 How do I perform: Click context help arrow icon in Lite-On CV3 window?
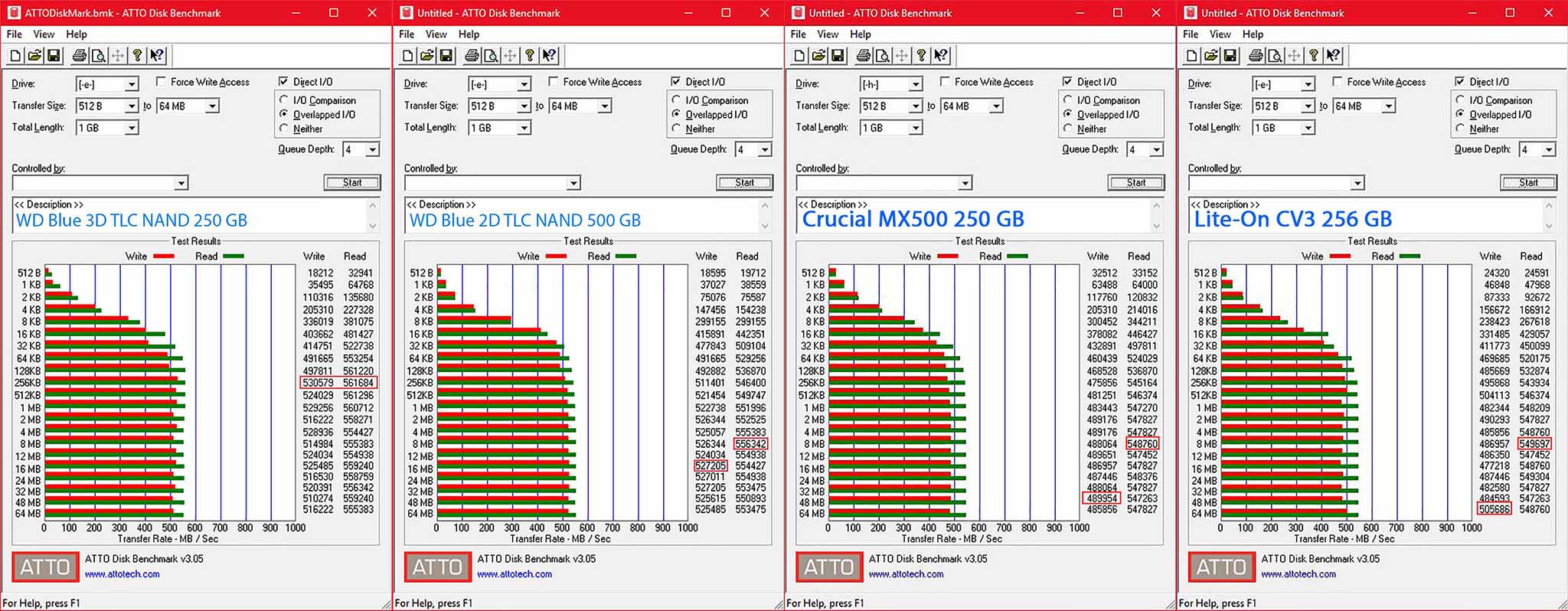1333,55
